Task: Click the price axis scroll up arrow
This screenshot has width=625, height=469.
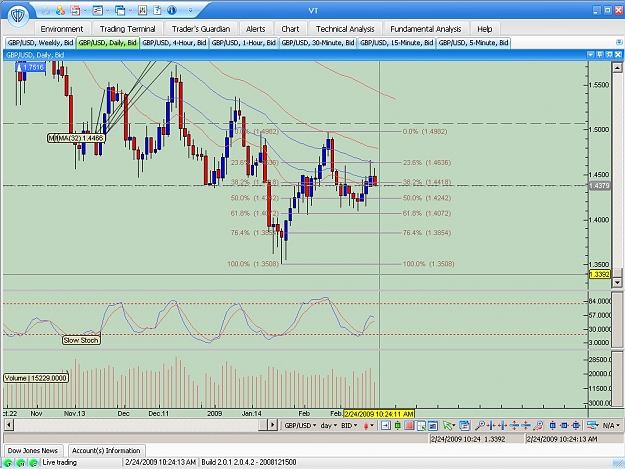Action: coord(617,68)
